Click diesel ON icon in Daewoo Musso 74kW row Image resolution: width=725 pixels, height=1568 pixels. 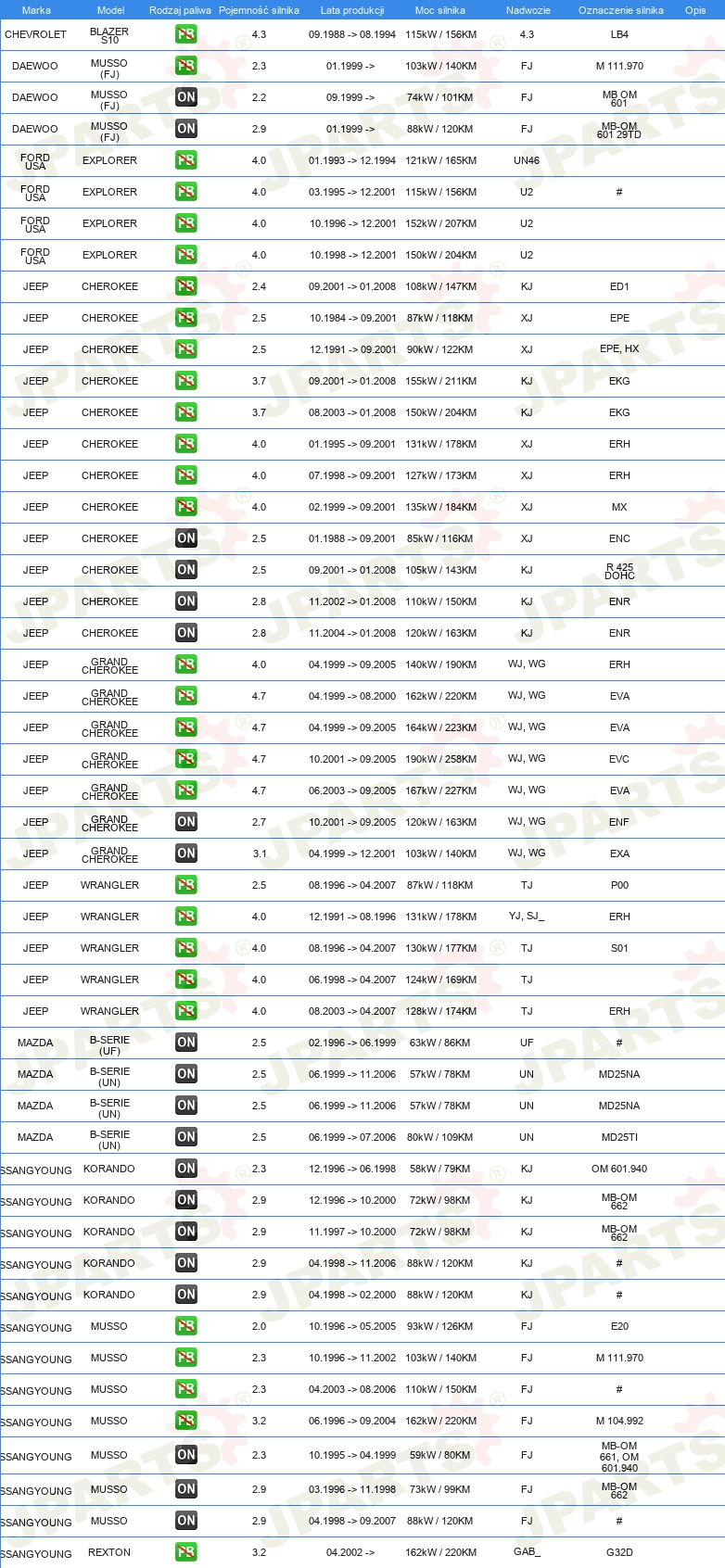pos(186,97)
